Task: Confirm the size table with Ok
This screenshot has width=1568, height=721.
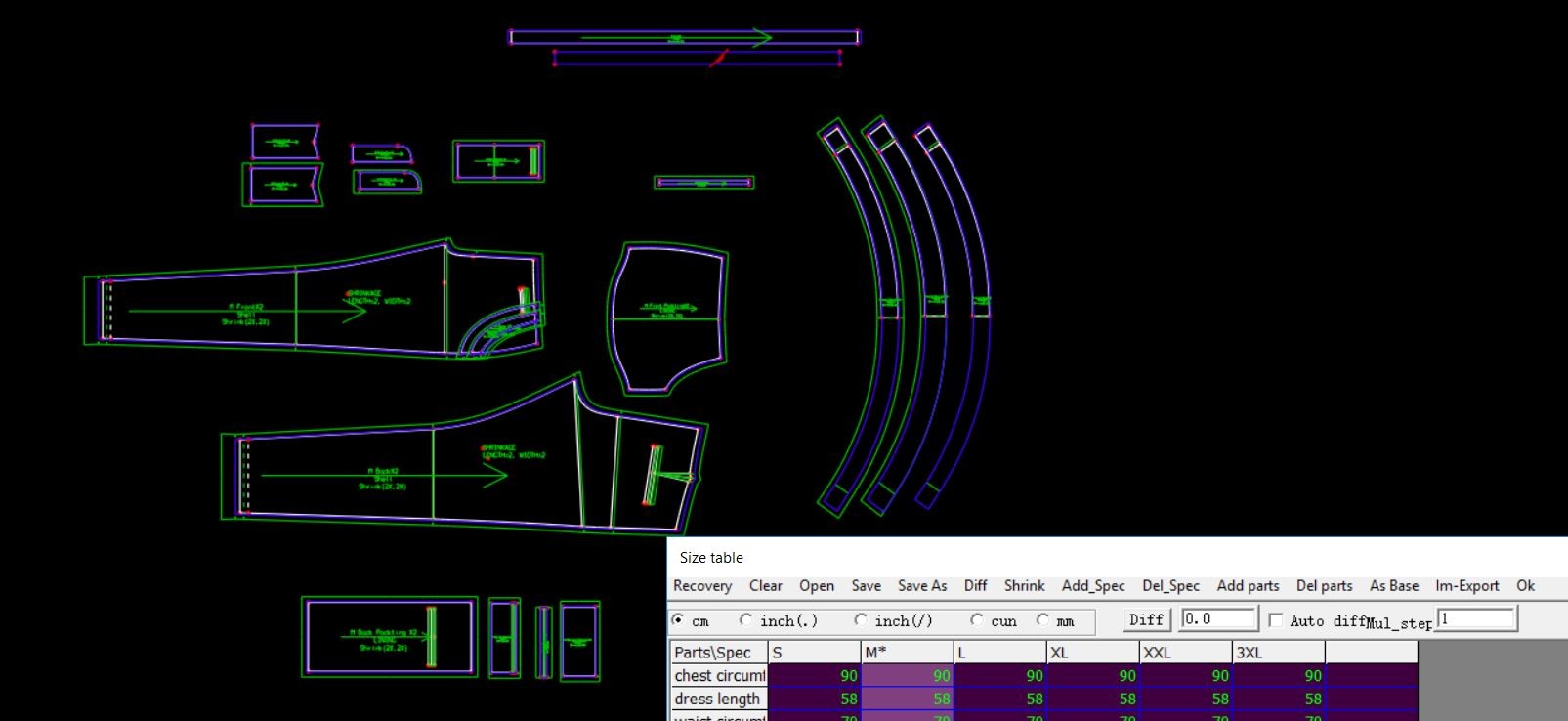Action: point(1525,586)
